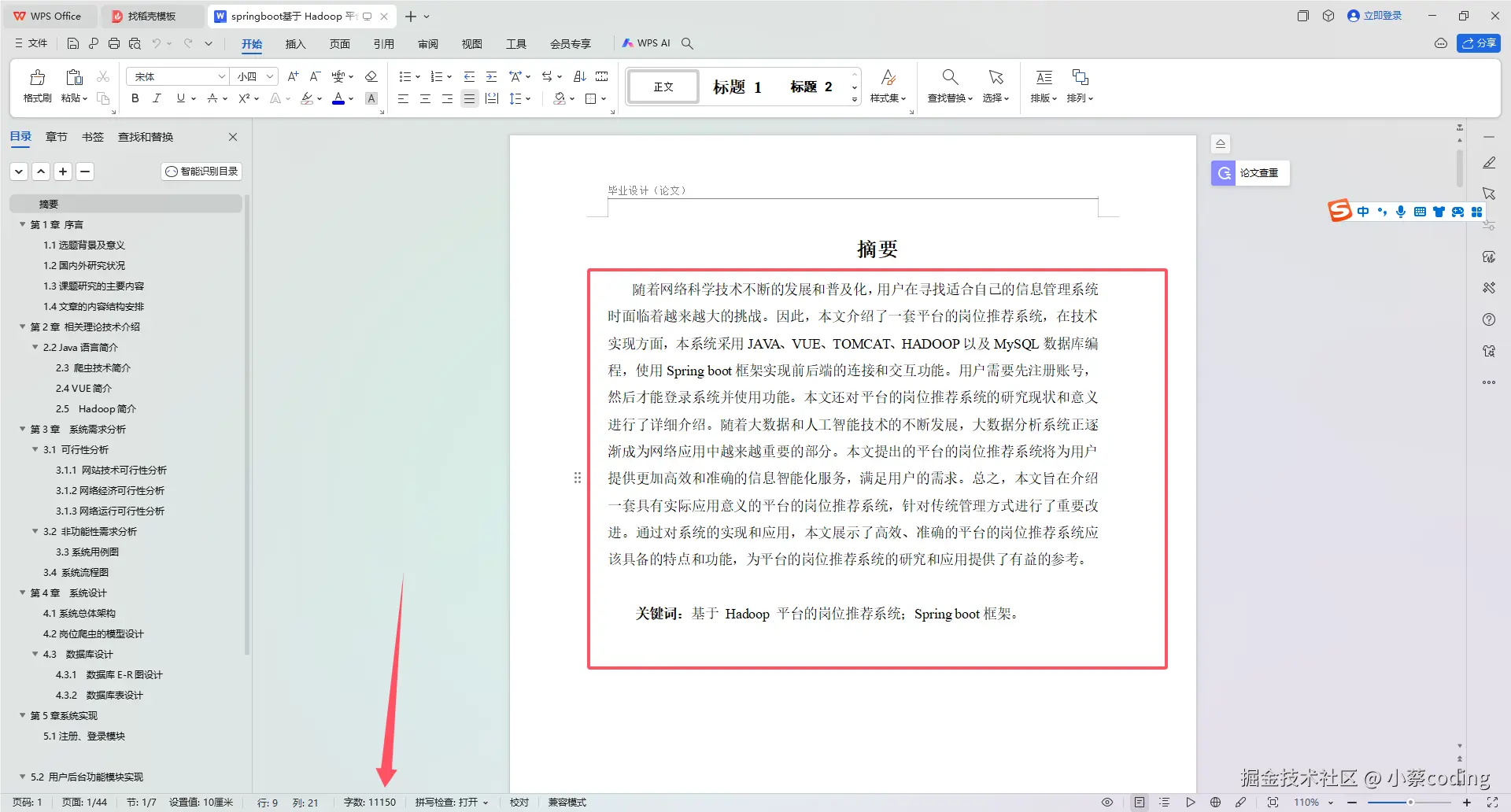Click the Style Set (样式集) icon
The width and height of the screenshot is (1511, 812).
point(888,77)
